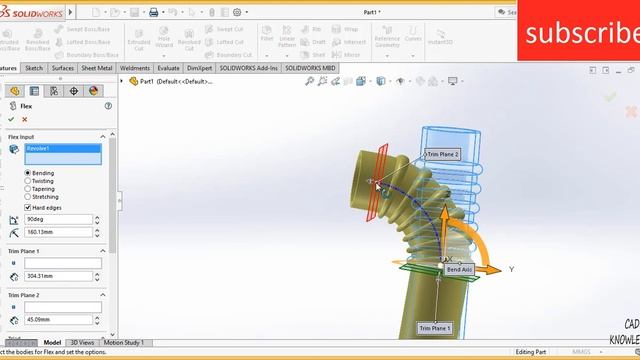Expand the SOLIDWORKS menu arrow
Viewport: 640px width, 360px height.
(70, 12)
